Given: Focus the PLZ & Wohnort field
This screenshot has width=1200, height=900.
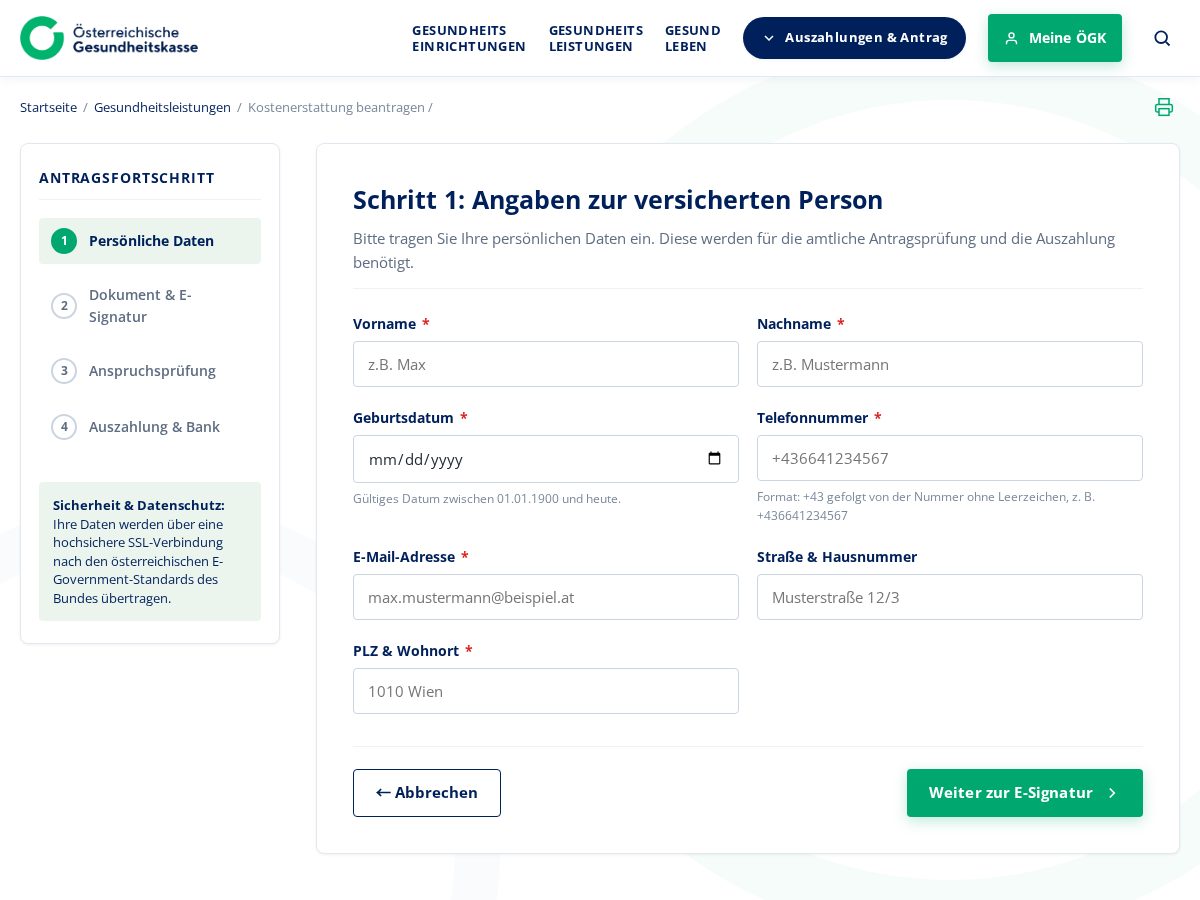Looking at the screenshot, I should [x=546, y=691].
